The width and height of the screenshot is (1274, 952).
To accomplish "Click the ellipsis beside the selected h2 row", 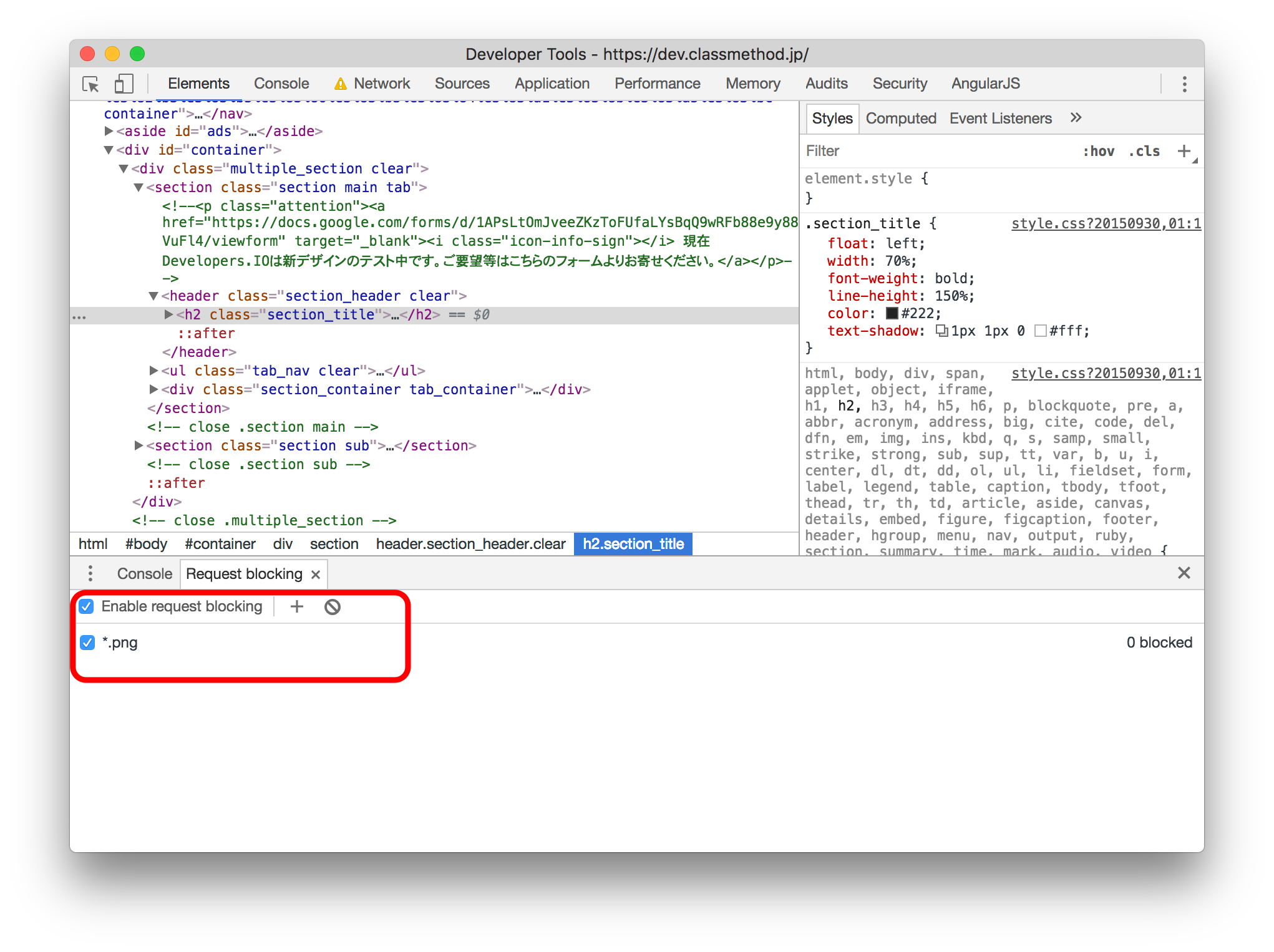I will click(x=79, y=317).
